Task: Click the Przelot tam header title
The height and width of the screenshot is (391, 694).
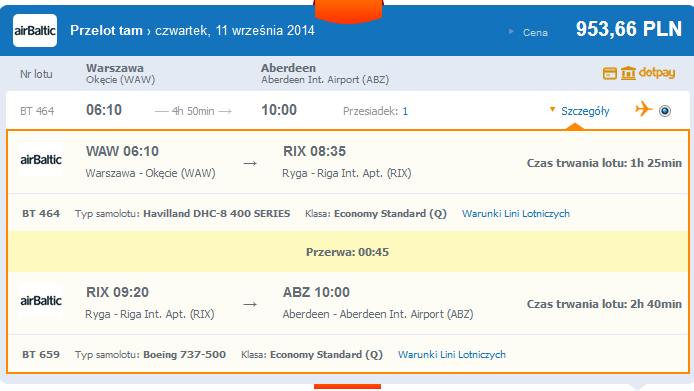Action: pyautogui.click(x=106, y=30)
